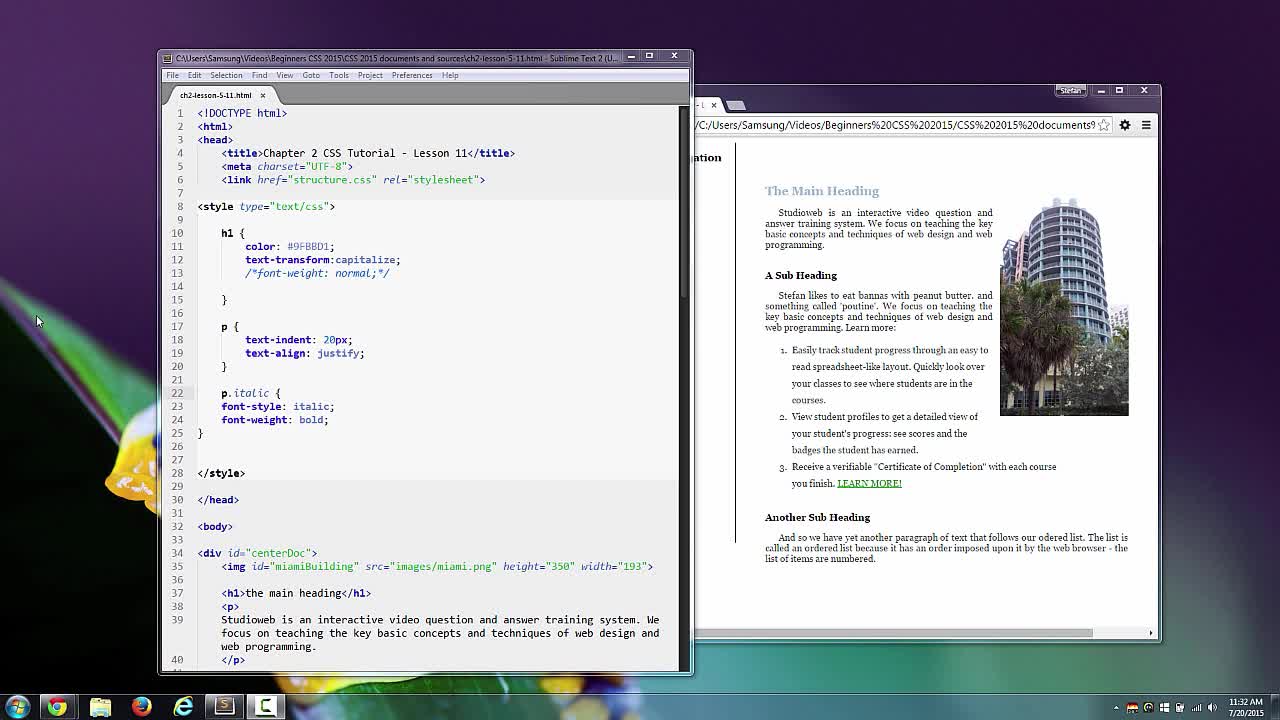
Task: Click the title tag text on line 4
Action: tap(367, 153)
